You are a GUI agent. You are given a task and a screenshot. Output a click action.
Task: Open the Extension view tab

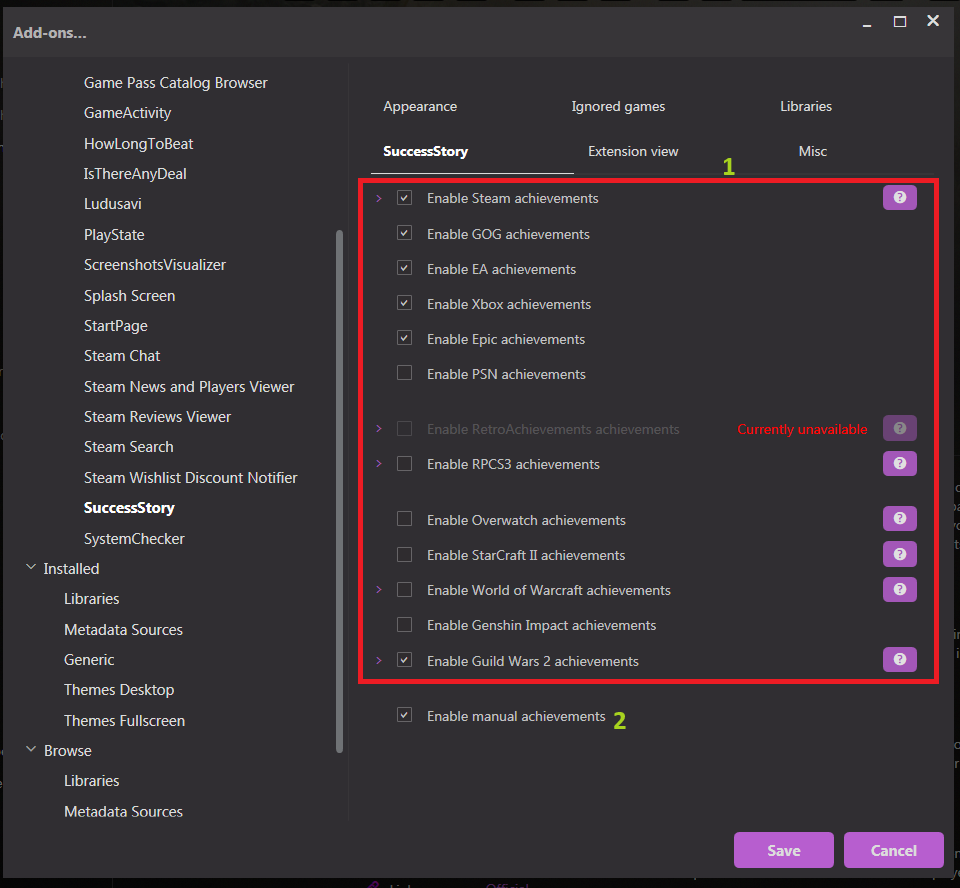click(x=633, y=151)
